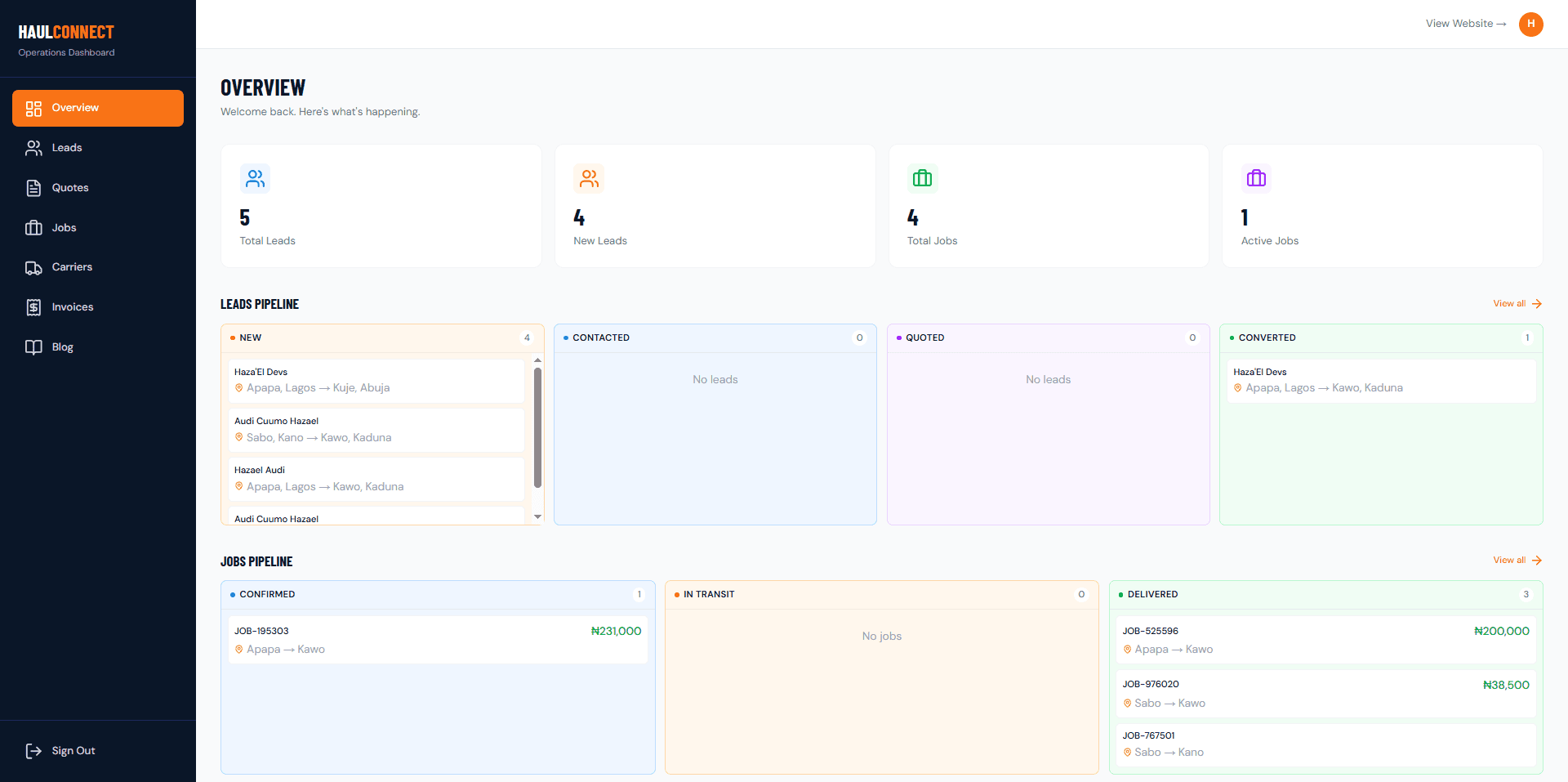Click the Carriers truck icon in sidebar
The width and height of the screenshot is (1568, 782).
(33, 267)
